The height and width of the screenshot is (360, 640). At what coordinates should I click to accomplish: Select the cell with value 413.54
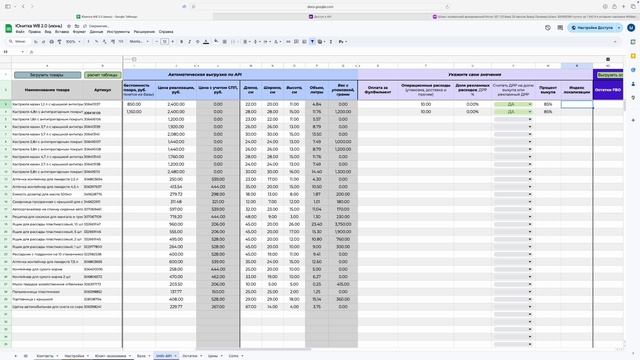tap(176, 187)
